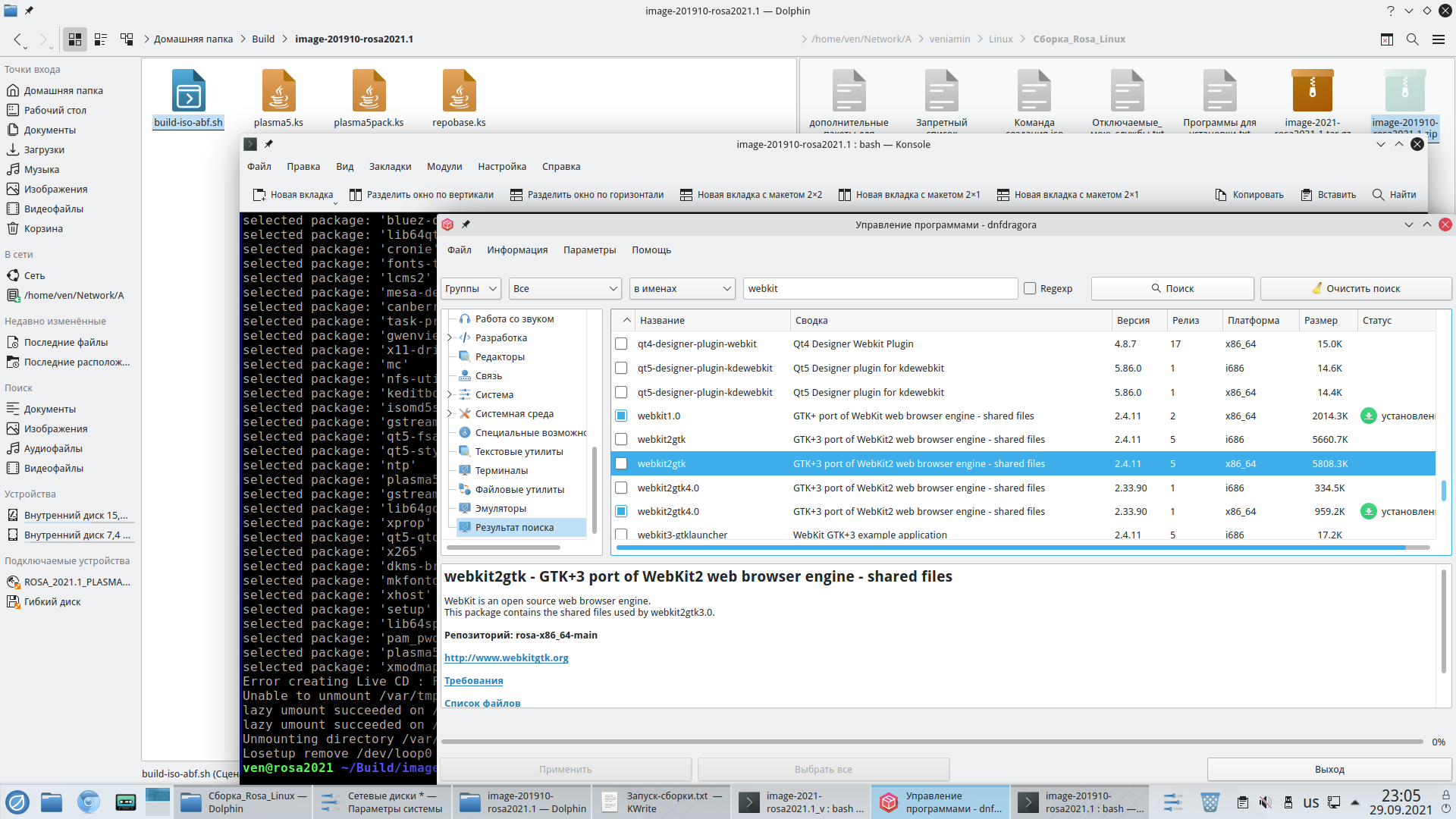Click the webkit search text field

(880, 289)
